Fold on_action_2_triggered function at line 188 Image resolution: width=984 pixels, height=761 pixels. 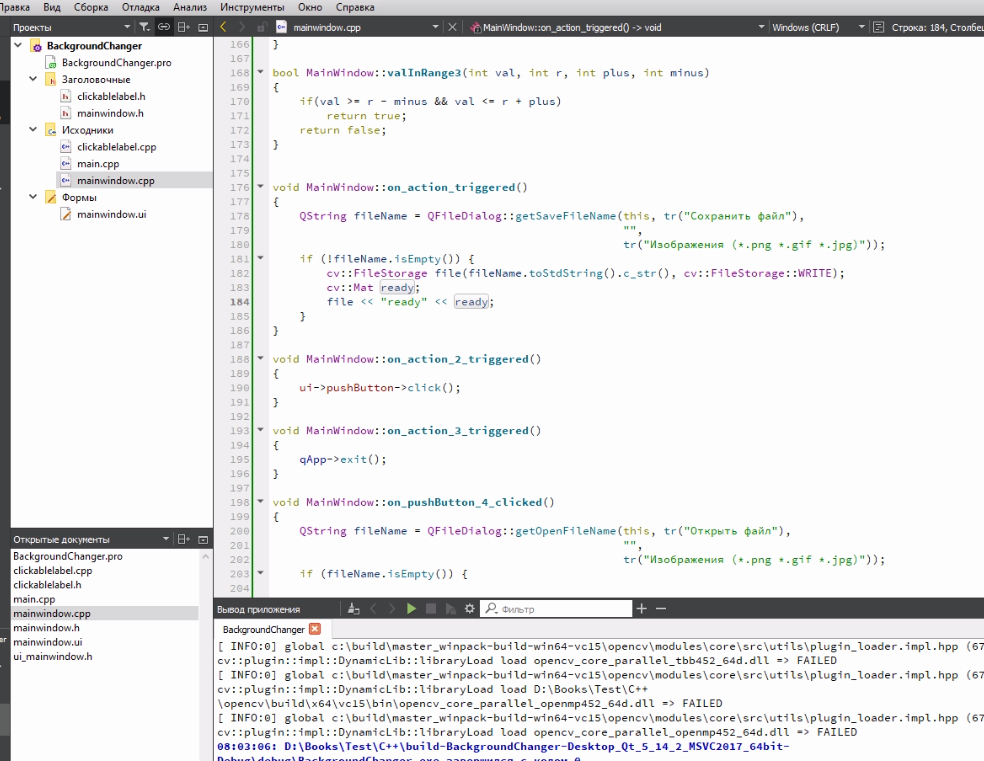pos(260,359)
